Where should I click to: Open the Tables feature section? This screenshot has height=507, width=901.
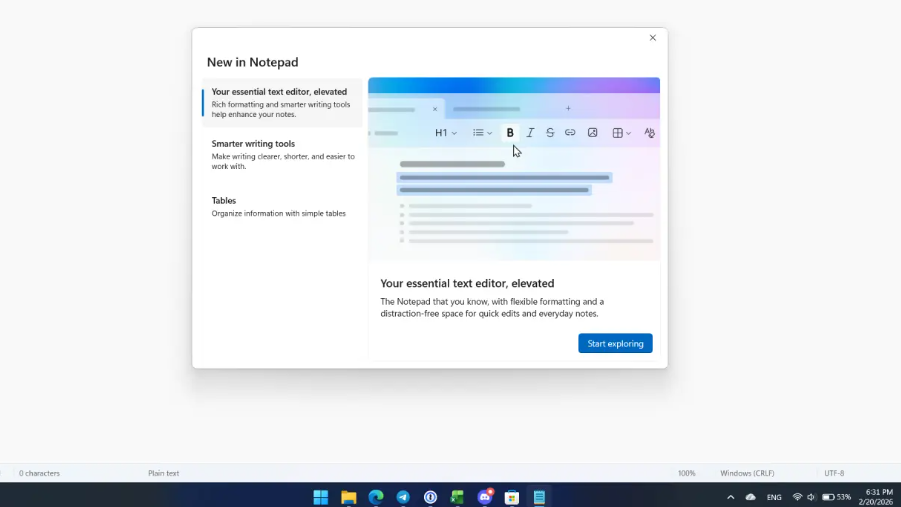tap(281, 206)
